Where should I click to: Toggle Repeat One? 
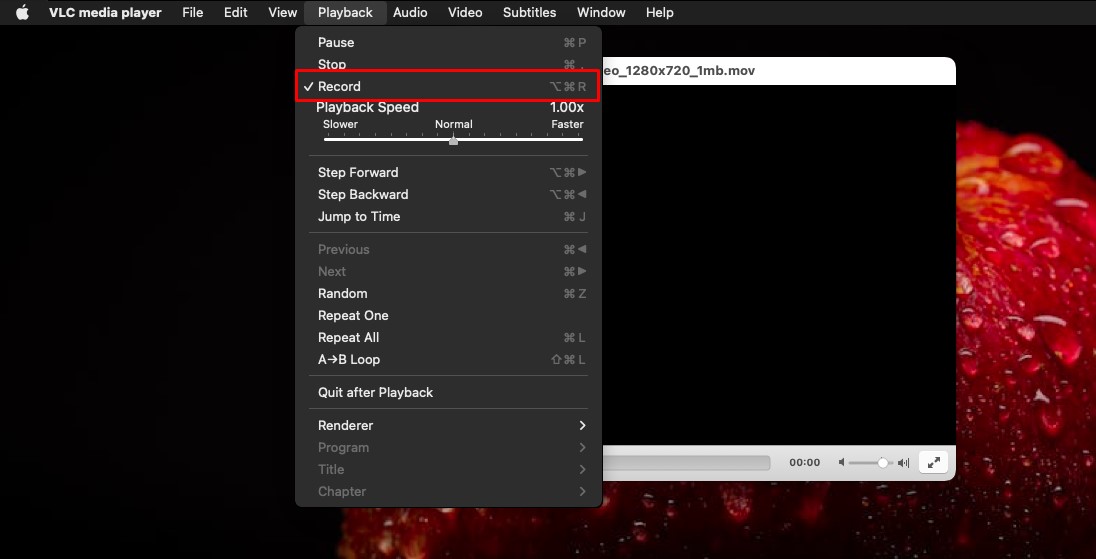[x=448, y=316]
